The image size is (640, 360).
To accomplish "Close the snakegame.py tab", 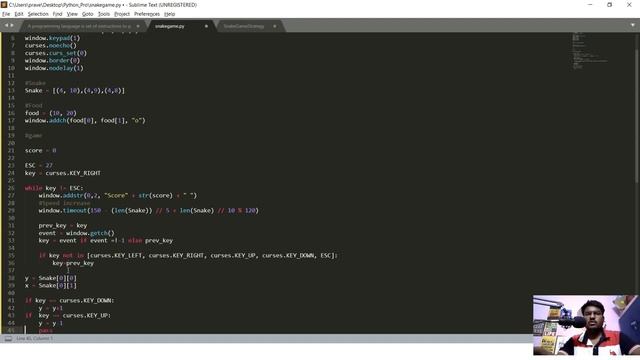I will pos(206,26).
